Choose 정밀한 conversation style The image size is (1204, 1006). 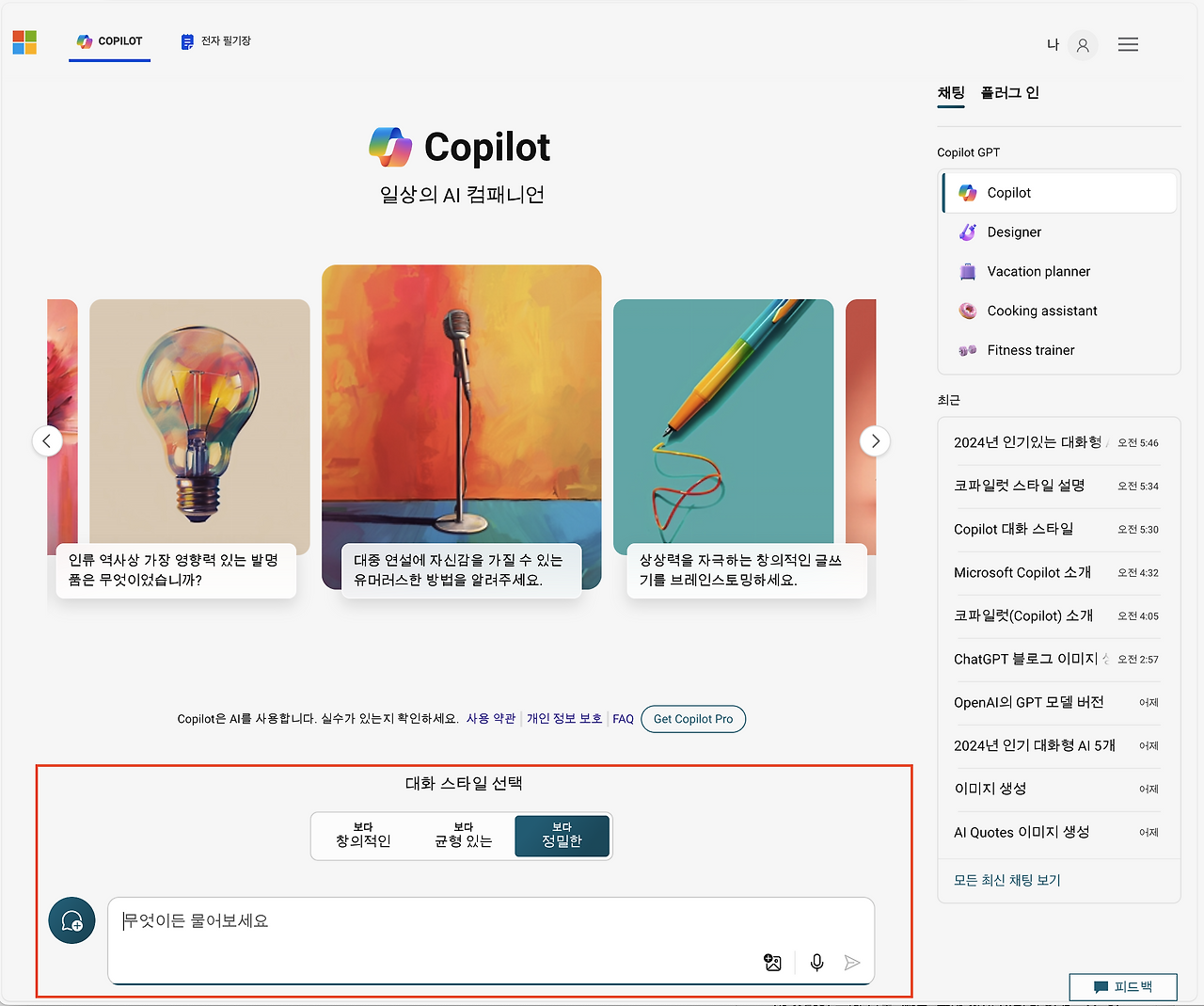point(562,836)
